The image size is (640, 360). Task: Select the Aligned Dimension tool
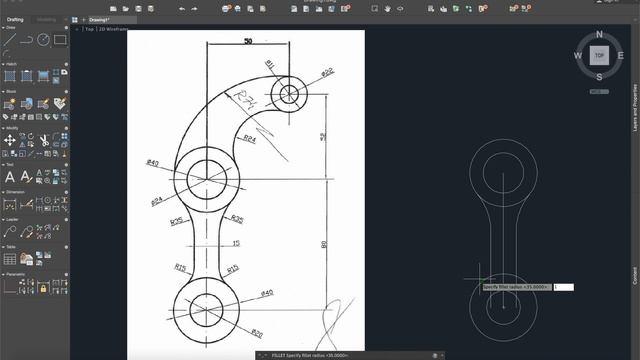(x=27, y=204)
